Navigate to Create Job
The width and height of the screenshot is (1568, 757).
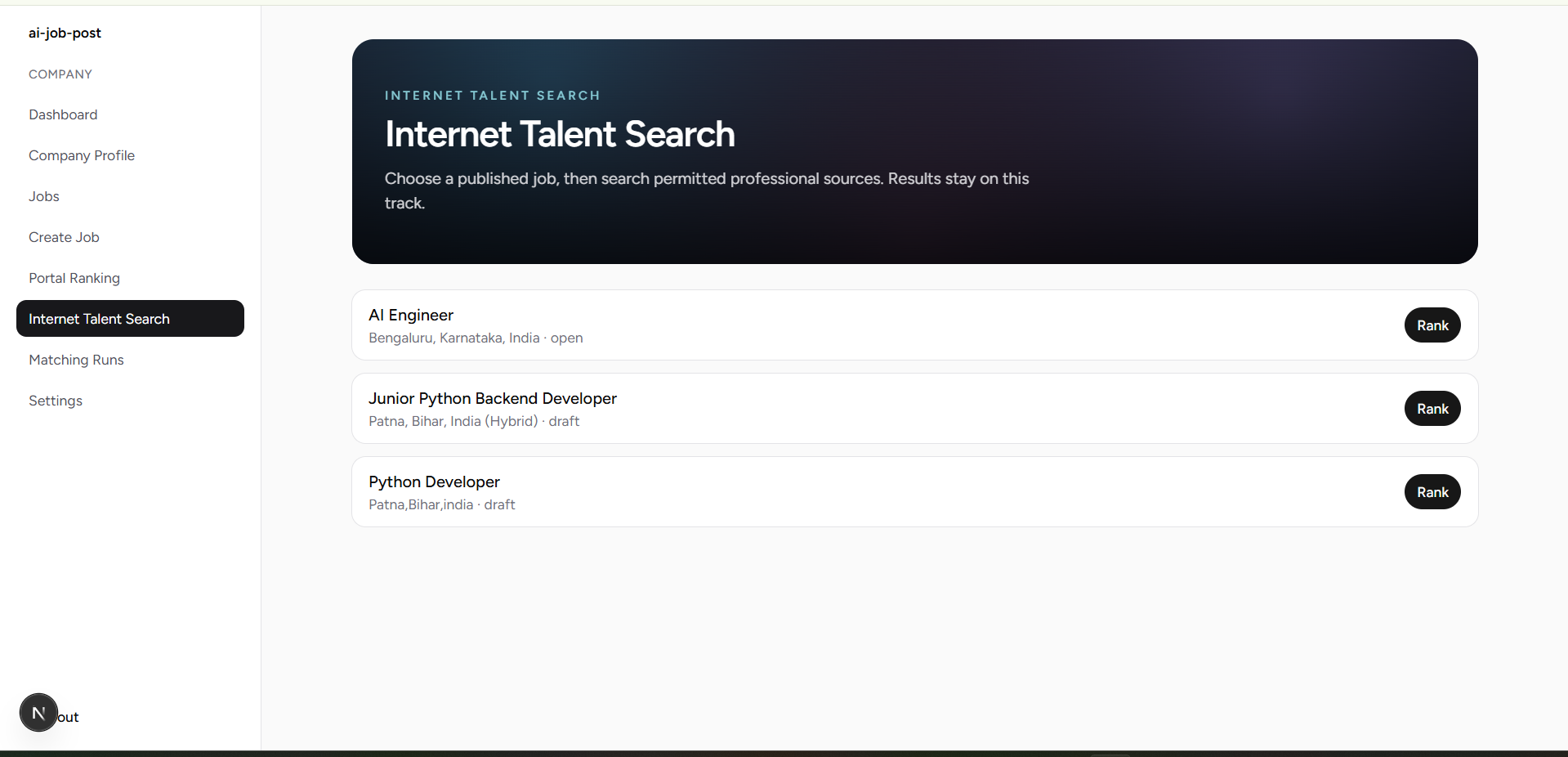tap(64, 237)
